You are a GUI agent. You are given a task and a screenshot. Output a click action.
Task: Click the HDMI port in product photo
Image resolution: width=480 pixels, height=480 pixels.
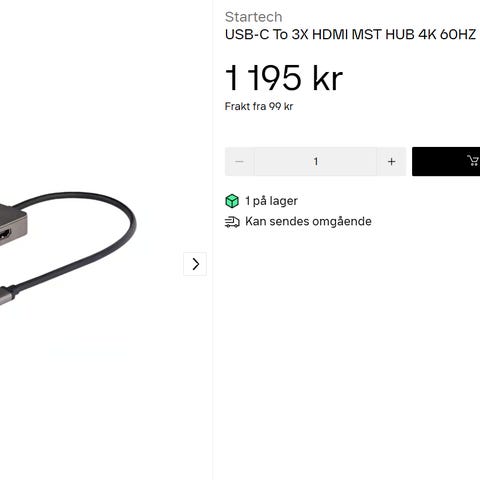5,233
